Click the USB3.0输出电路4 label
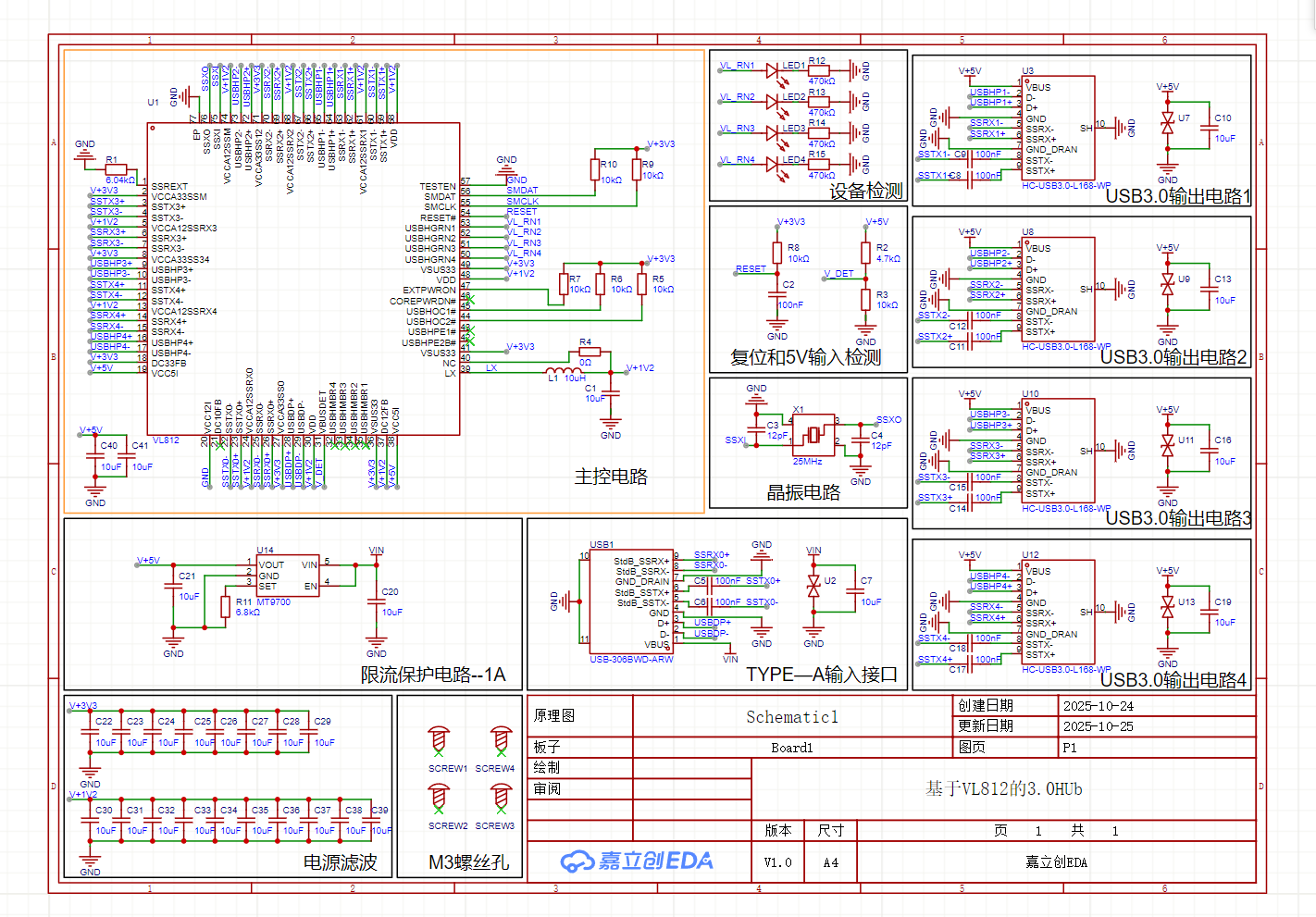1316x917 pixels. (1173, 680)
